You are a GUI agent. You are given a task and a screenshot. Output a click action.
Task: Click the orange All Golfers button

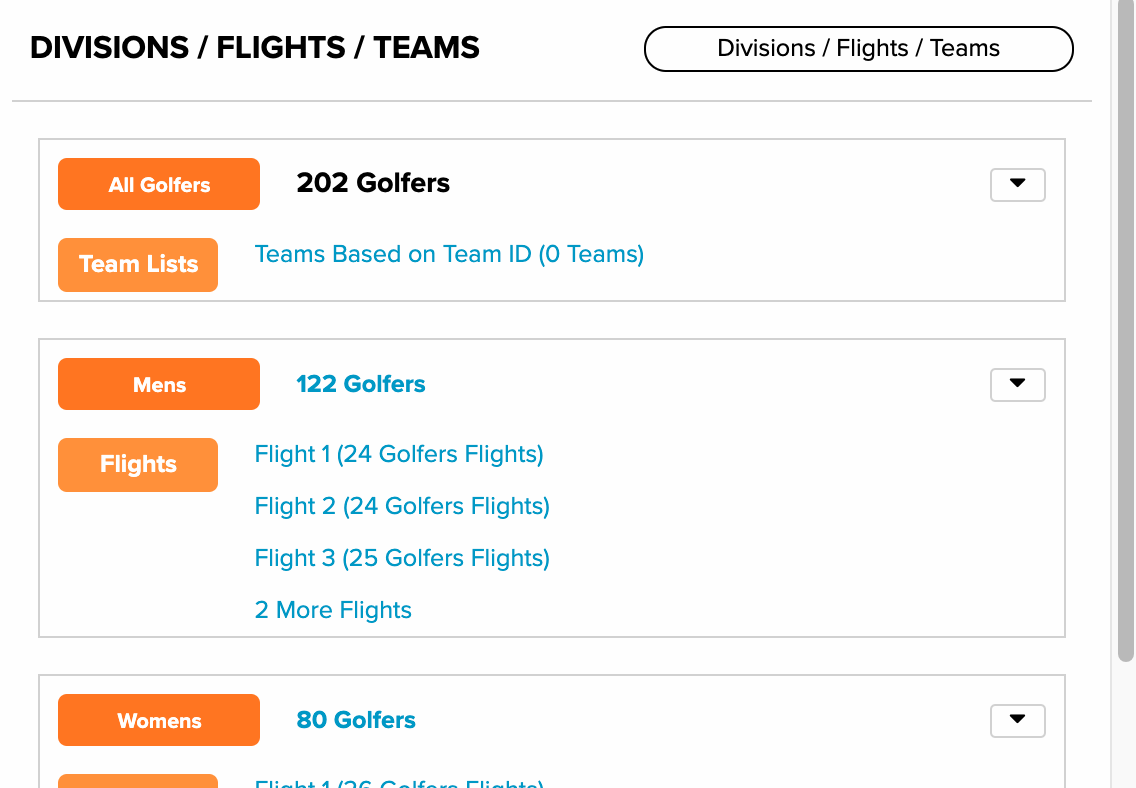coord(159,184)
